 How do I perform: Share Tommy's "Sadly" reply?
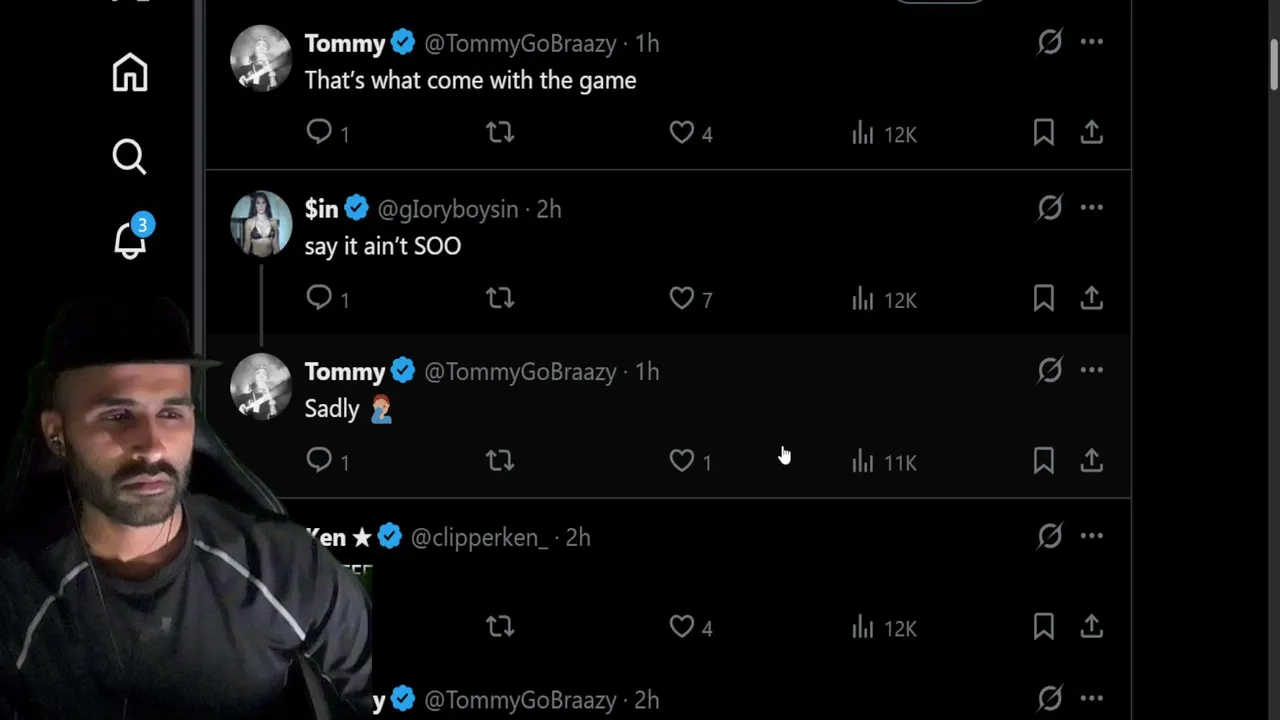(1092, 460)
